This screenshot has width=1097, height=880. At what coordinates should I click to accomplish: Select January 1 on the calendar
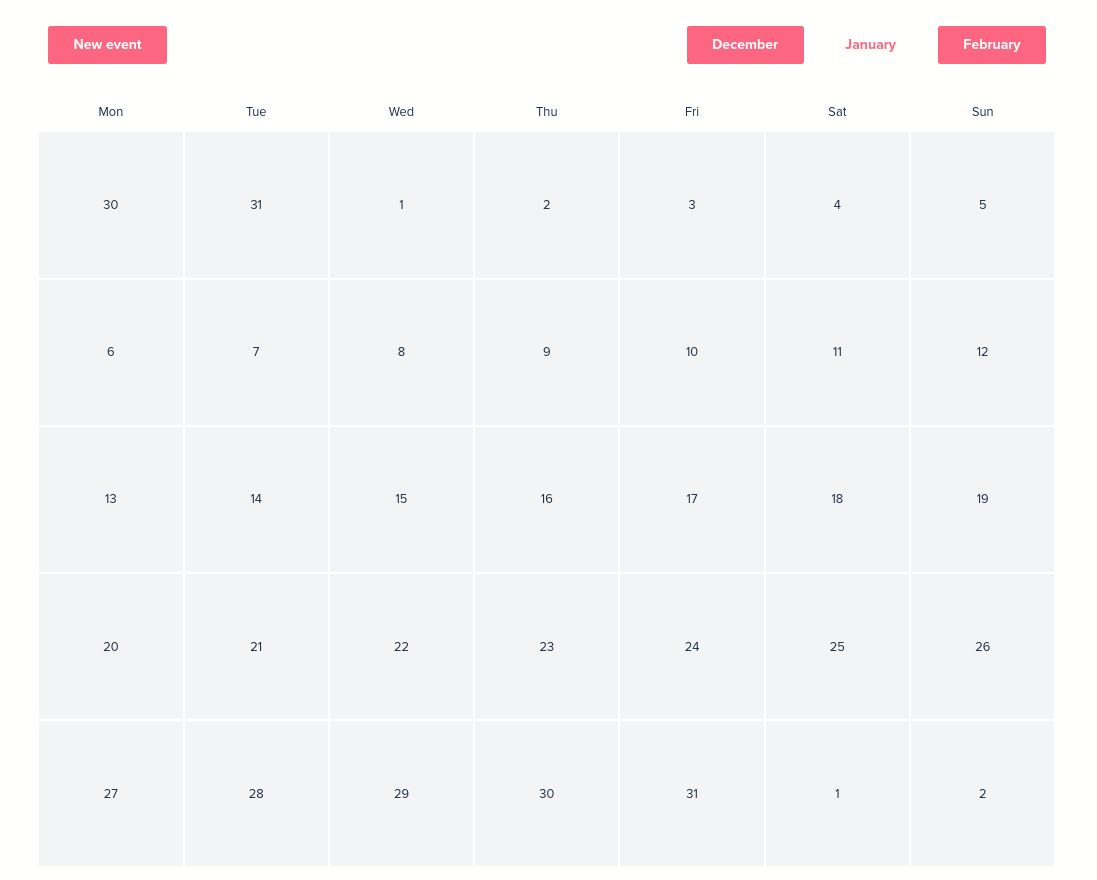(x=401, y=205)
